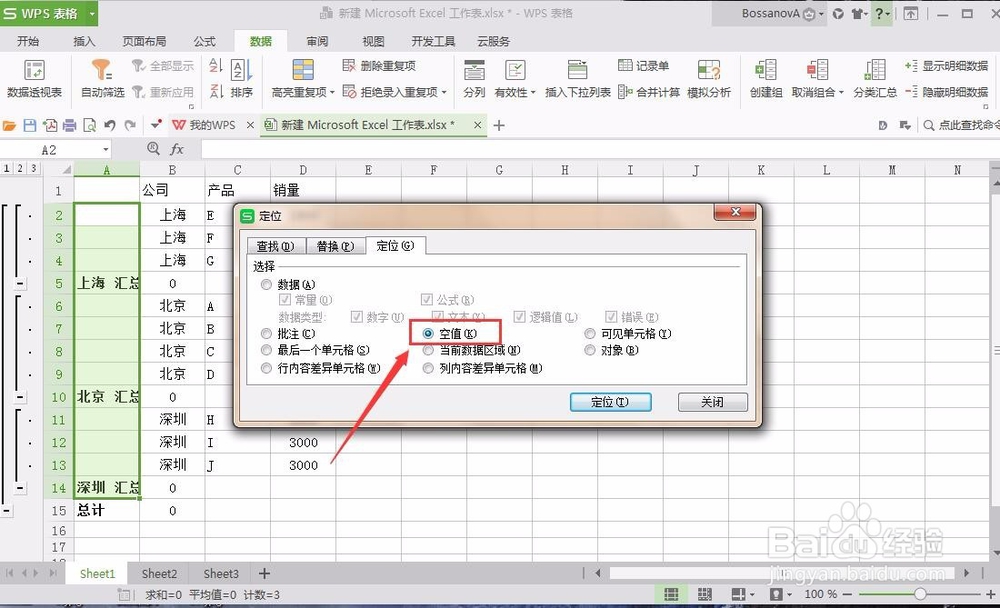Image resolution: width=1000 pixels, height=608 pixels.
Task: Select the 批注 (Comments) radio button
Action: click(x=265, y=332)
